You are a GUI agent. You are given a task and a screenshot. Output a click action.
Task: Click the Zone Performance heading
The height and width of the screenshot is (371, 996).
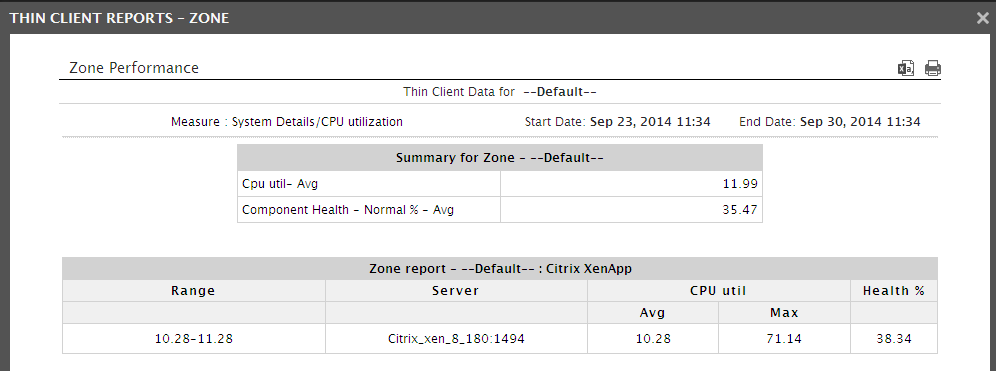(x=134, y=68)
